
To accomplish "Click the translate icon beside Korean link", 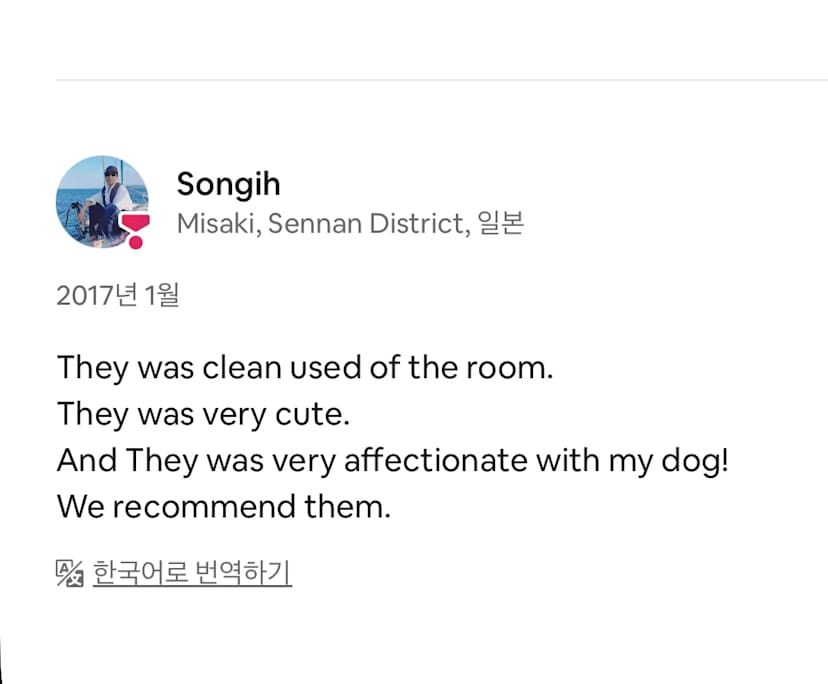I will click(x=69, y=573).
